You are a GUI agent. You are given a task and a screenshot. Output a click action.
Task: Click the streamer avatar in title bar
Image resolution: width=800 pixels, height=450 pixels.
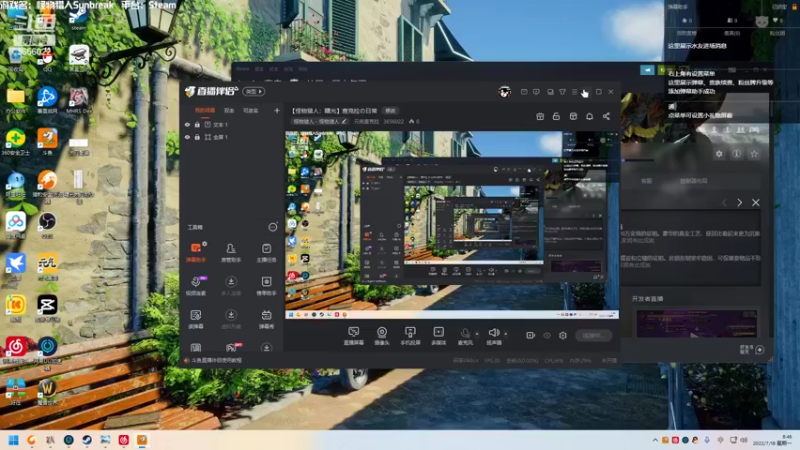coord(505,92)
